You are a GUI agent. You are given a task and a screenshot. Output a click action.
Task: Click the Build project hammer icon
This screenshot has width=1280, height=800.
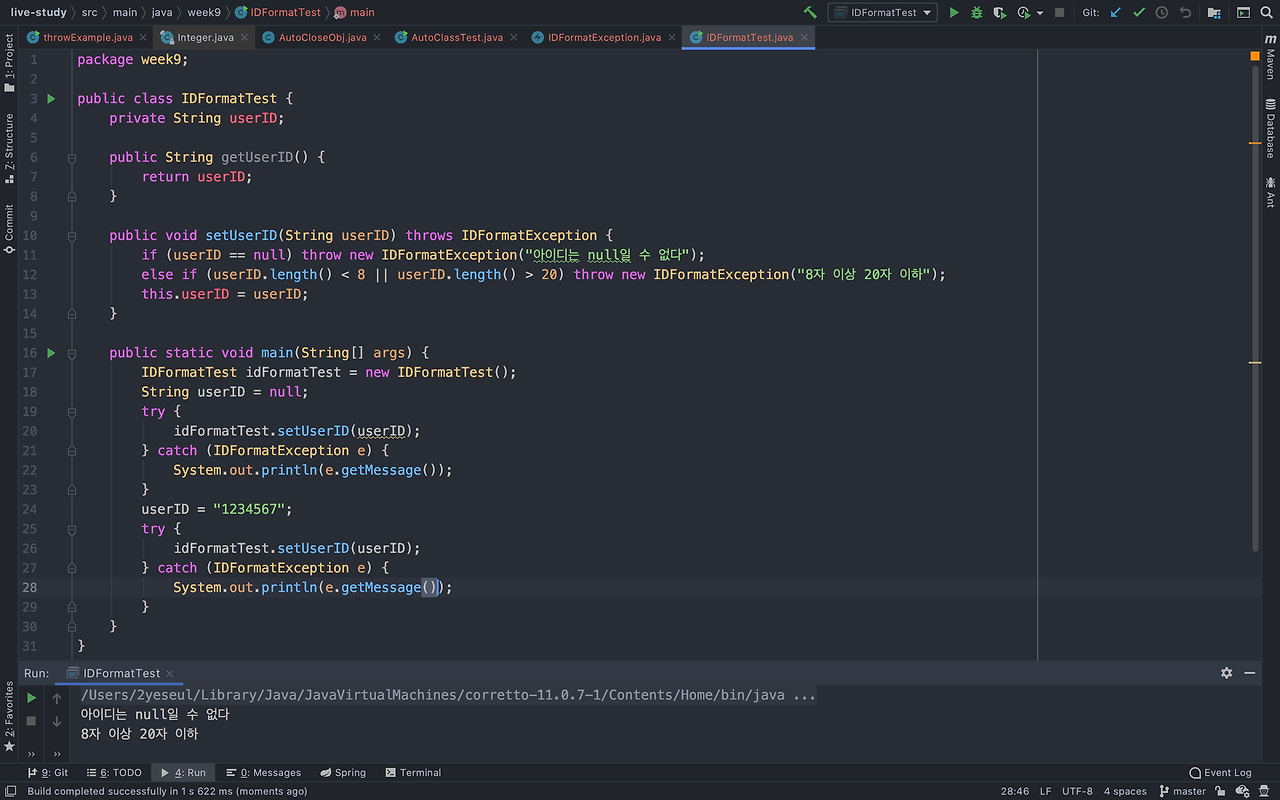[809, 12]
